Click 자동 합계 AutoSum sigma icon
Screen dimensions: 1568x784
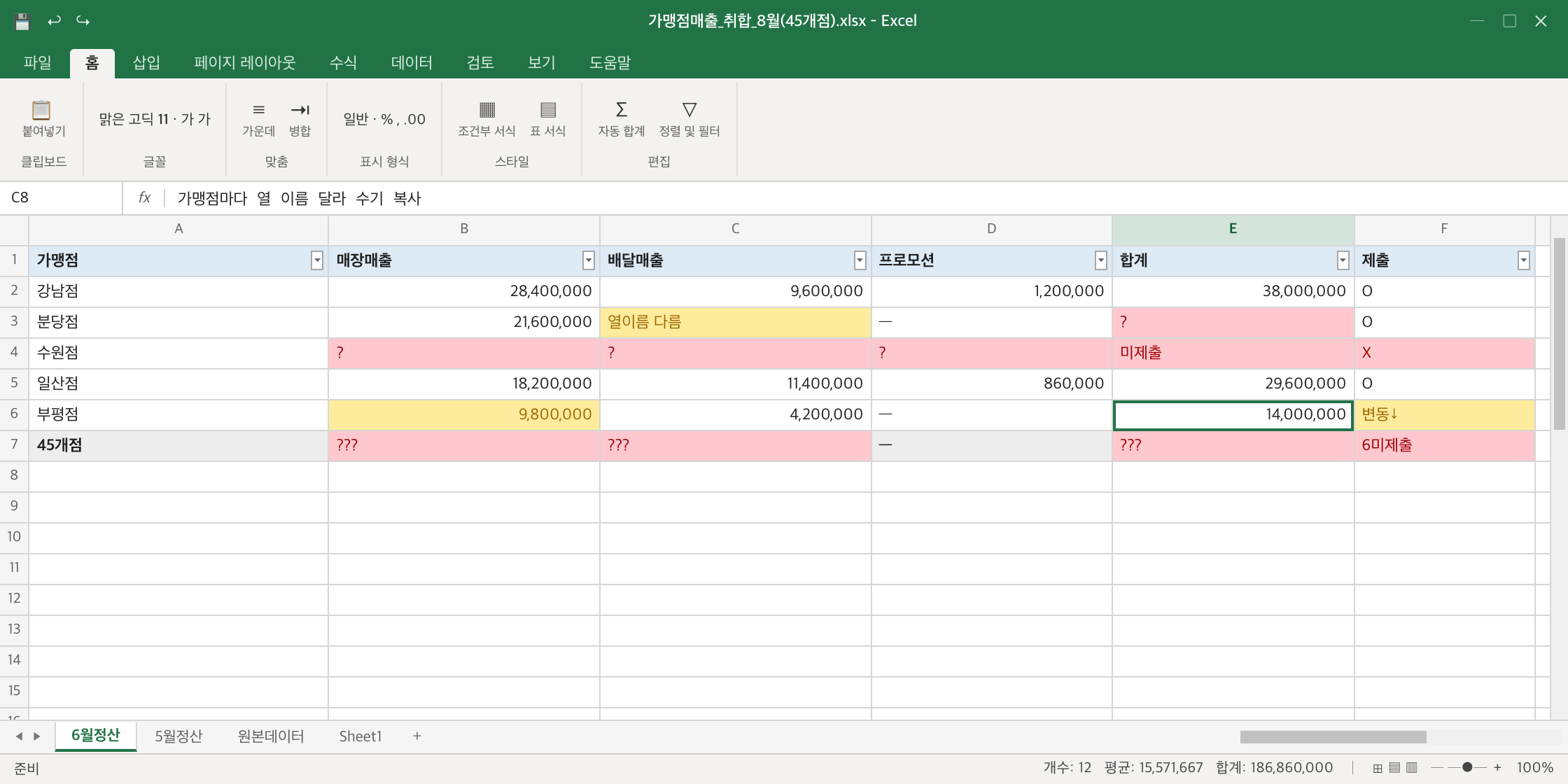pyautogui.click(x=621, y=110)
